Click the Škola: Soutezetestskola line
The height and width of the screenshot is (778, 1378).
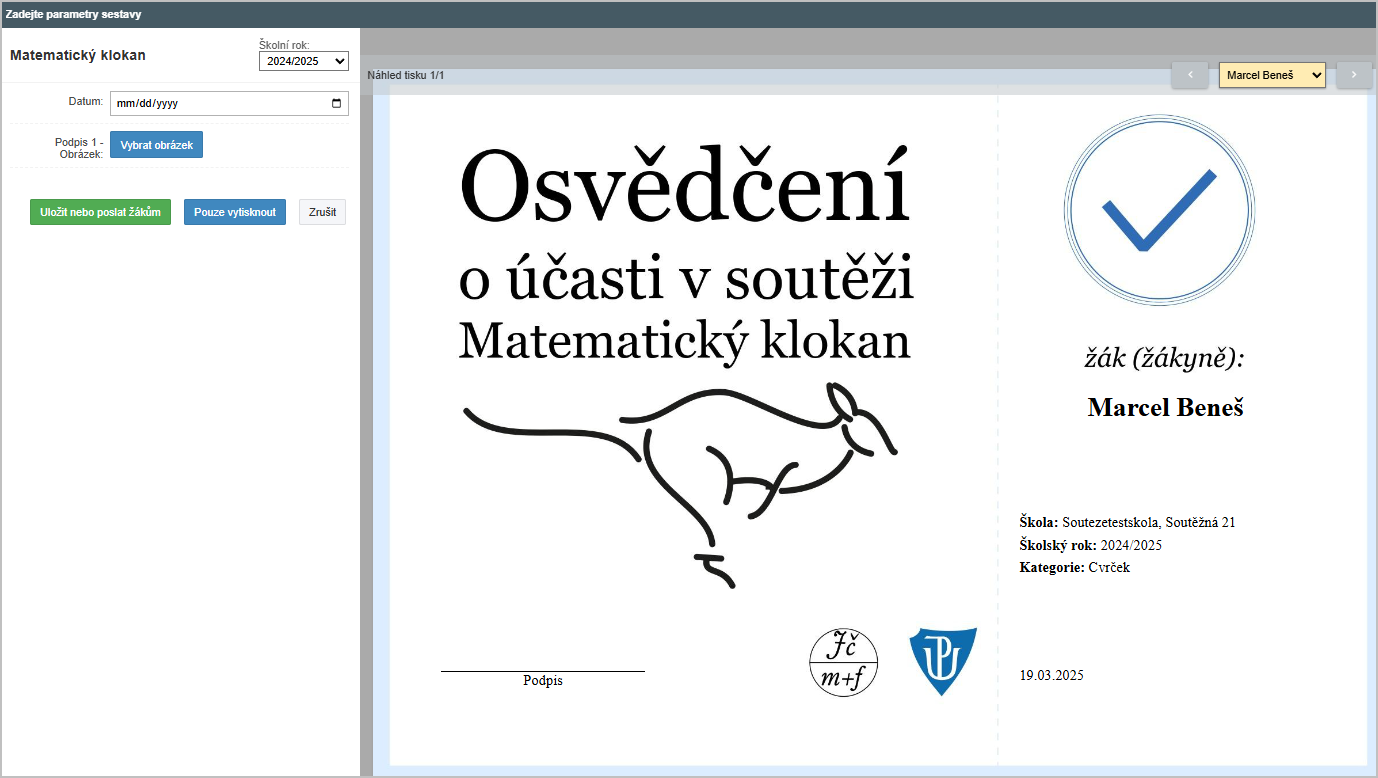point(1128,522)
